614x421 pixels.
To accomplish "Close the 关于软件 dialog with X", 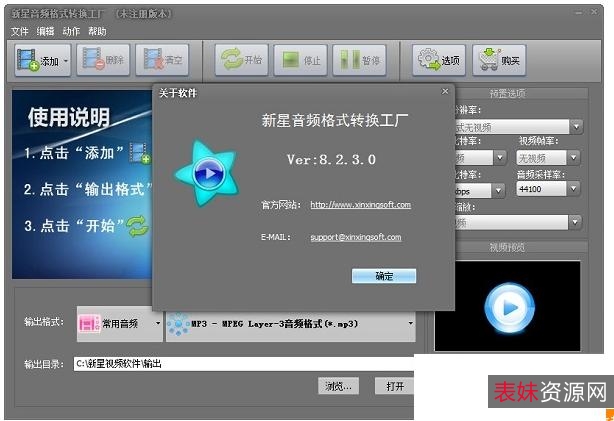I will pos(445,91).
